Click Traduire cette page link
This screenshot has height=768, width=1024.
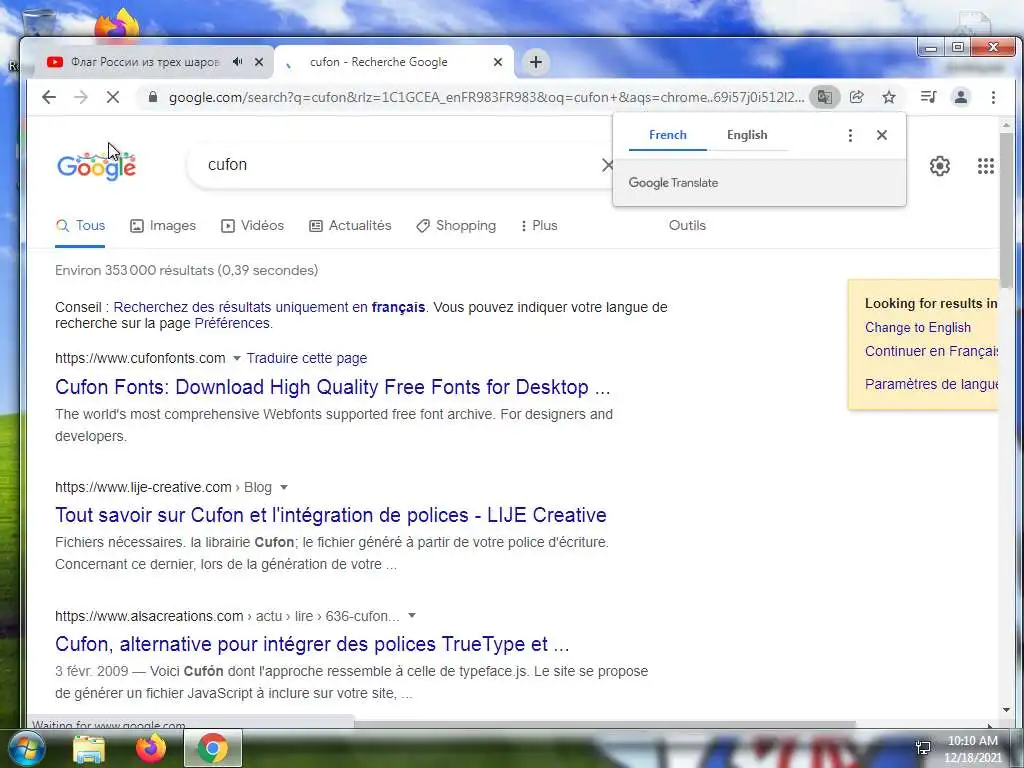click(x=306, y=359)
